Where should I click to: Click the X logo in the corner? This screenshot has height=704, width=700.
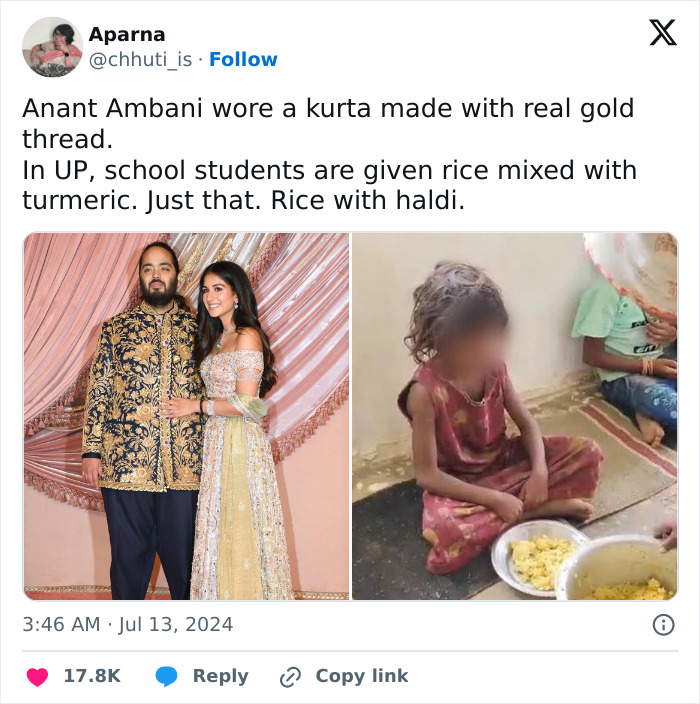point(662,33)
